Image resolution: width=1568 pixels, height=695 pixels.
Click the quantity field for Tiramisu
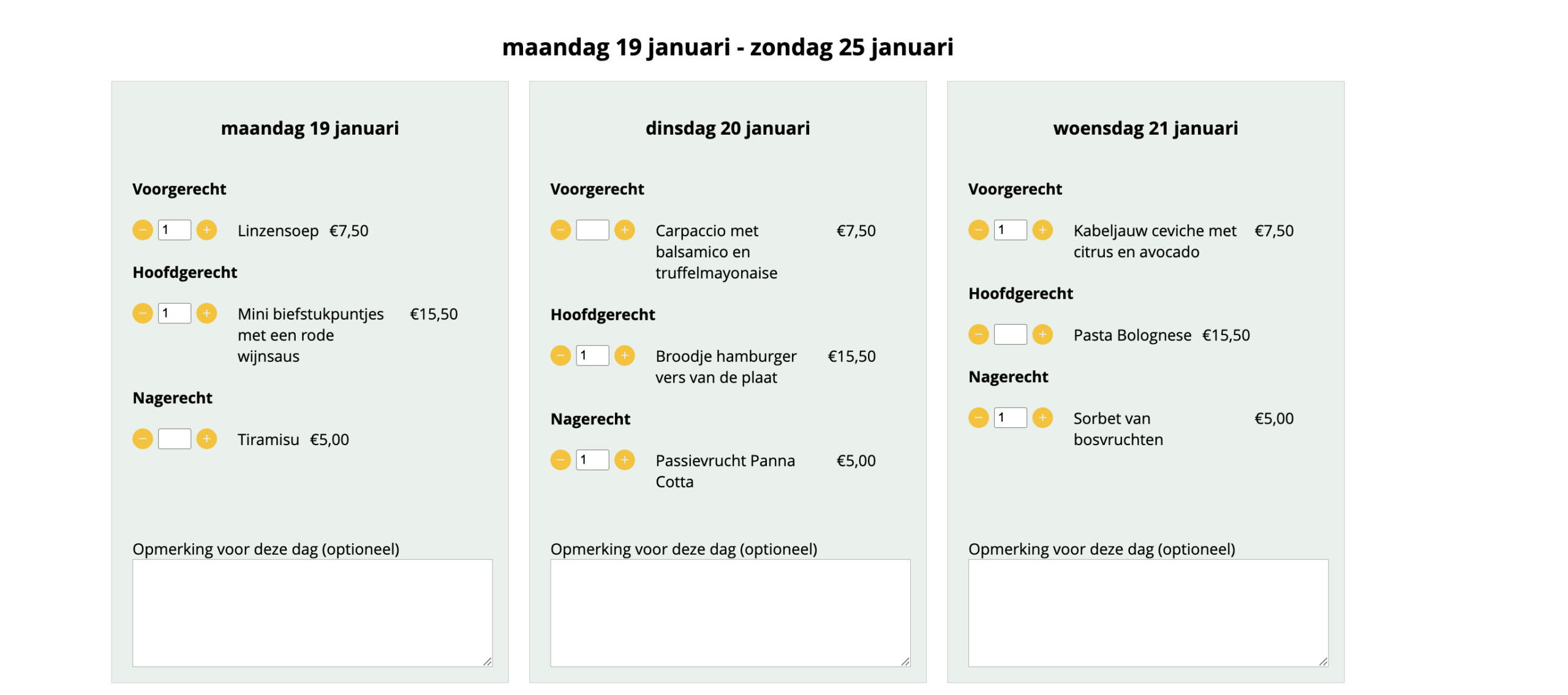175,438
